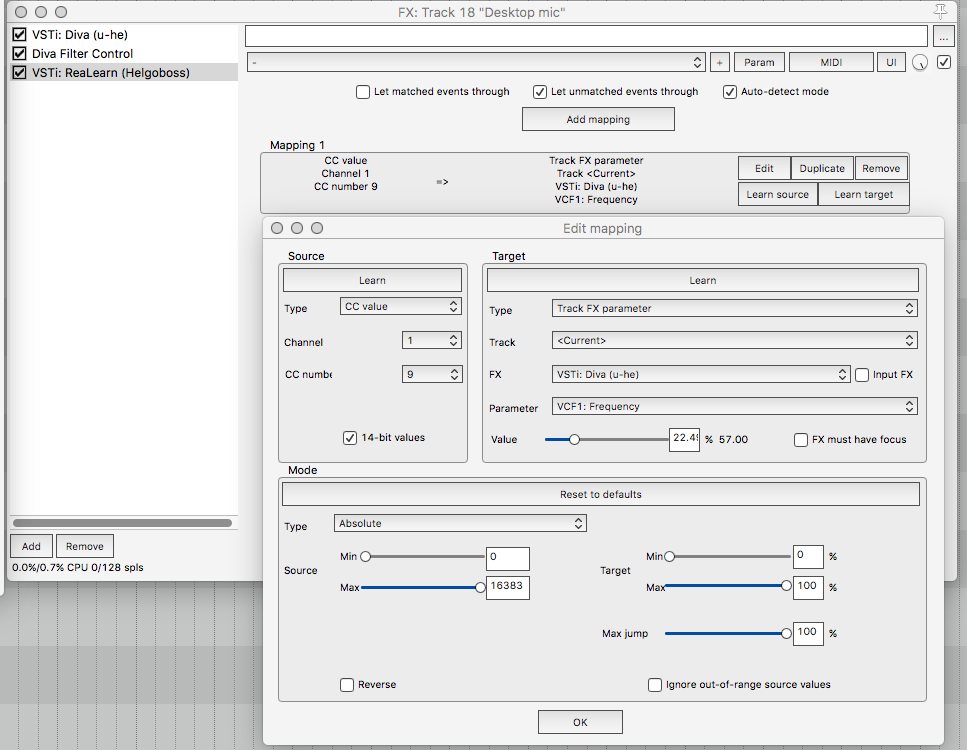Click the Source Max input field
The height and width of the screenshot is (750, 967).
point(507,587)
